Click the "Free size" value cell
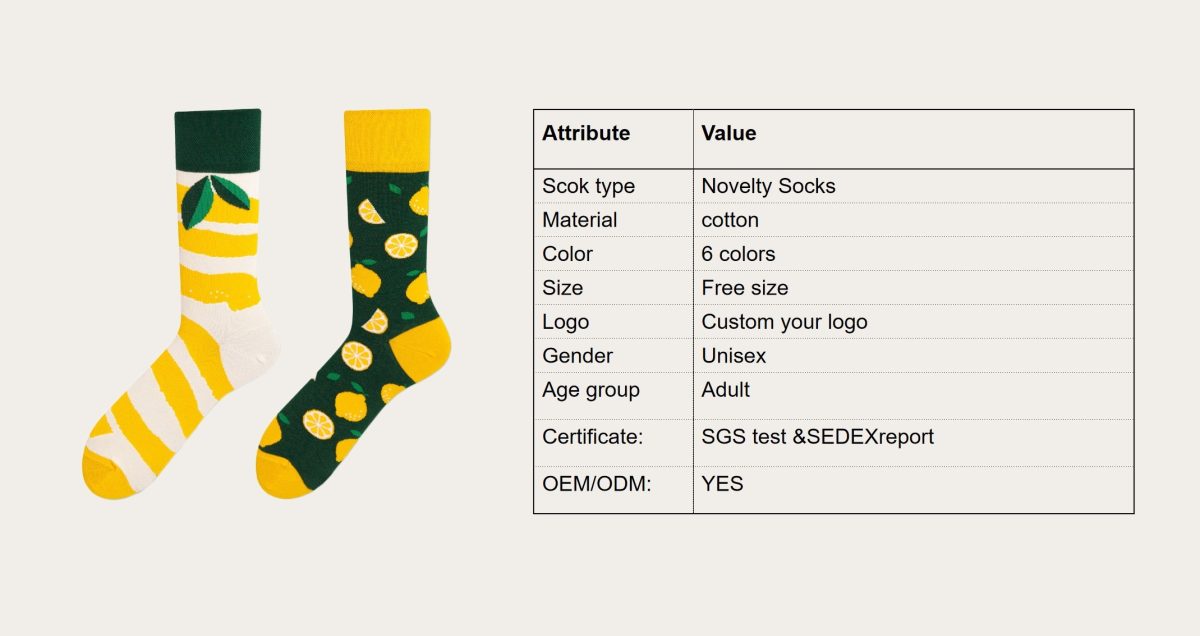Image resolution: width=1200 pixels, height=636 pixels. [745, 288]
